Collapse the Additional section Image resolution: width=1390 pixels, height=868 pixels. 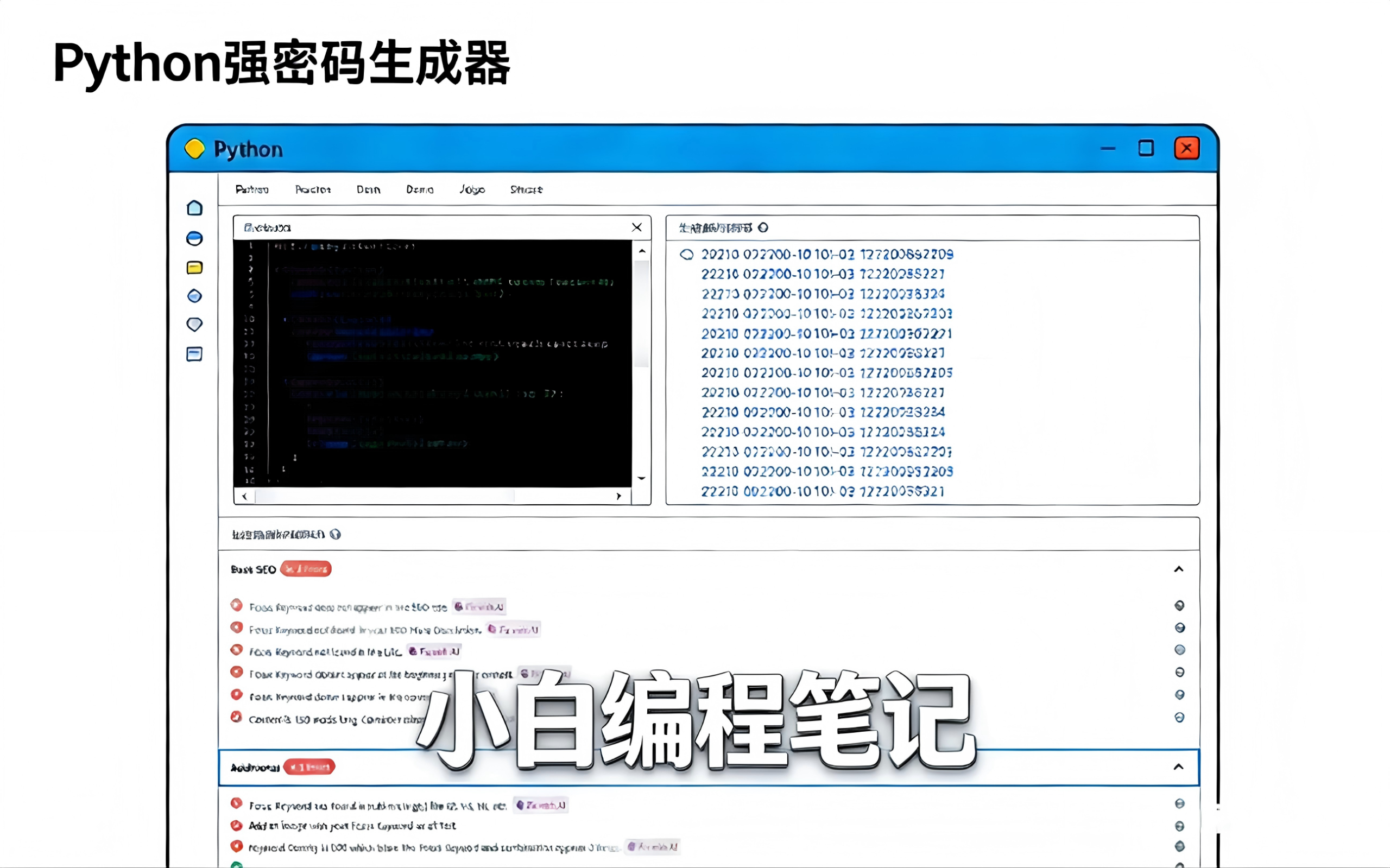click(1179, 766)
